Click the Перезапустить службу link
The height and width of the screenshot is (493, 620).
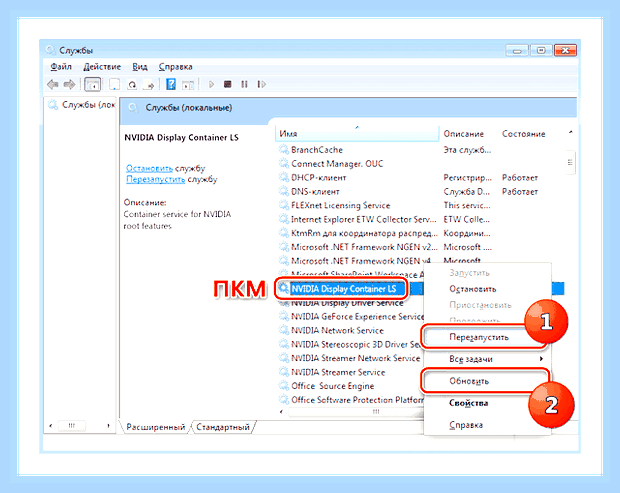(155, 179)
